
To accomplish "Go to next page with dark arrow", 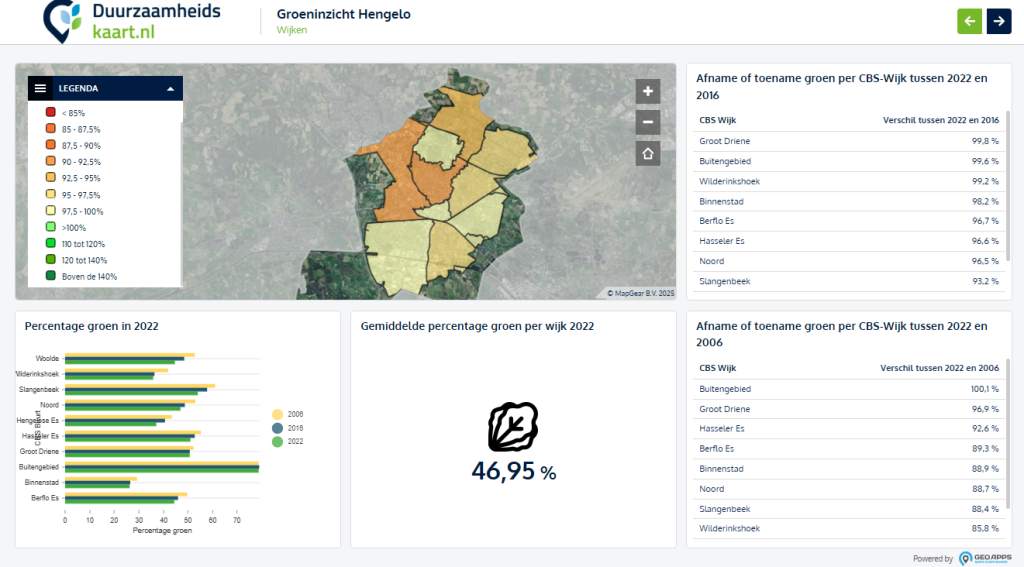I will pos(999,21).
